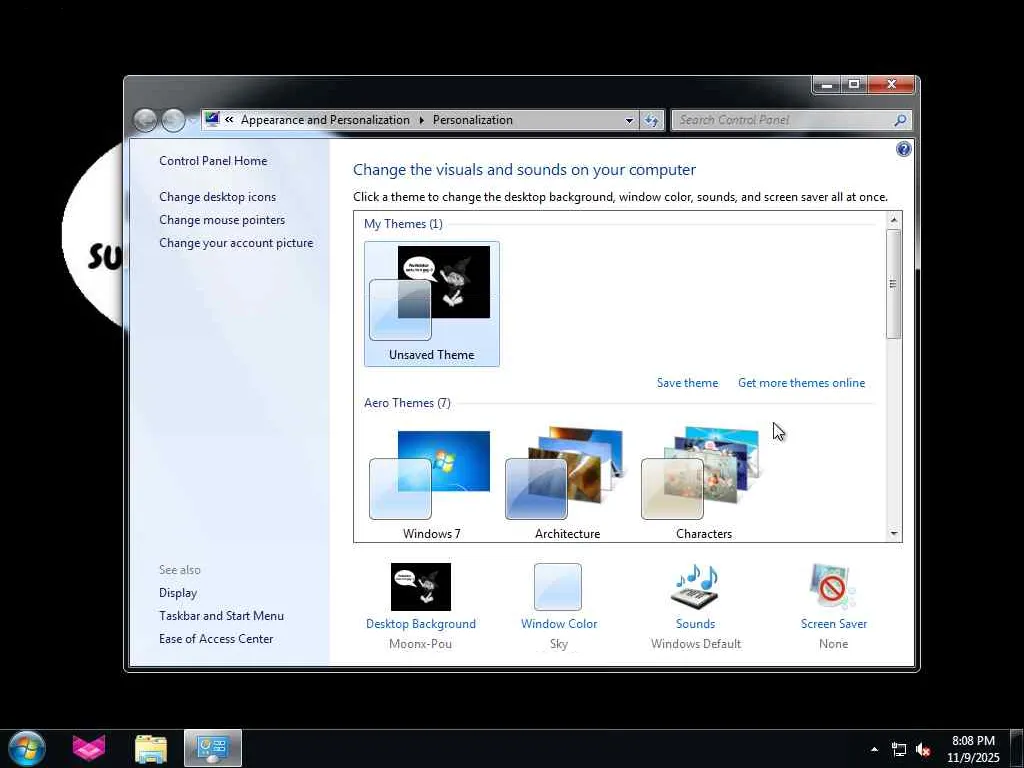This screenshot has width=1024, height=768.
Task: Expand the address bar history dropdown
Action: pyautogui.click(x=629, y=120)
